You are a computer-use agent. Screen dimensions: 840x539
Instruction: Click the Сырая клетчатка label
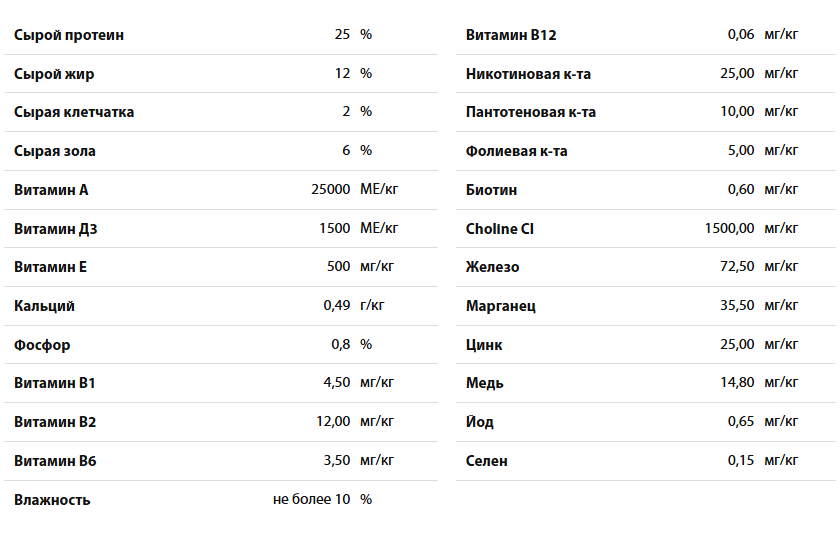74,113
